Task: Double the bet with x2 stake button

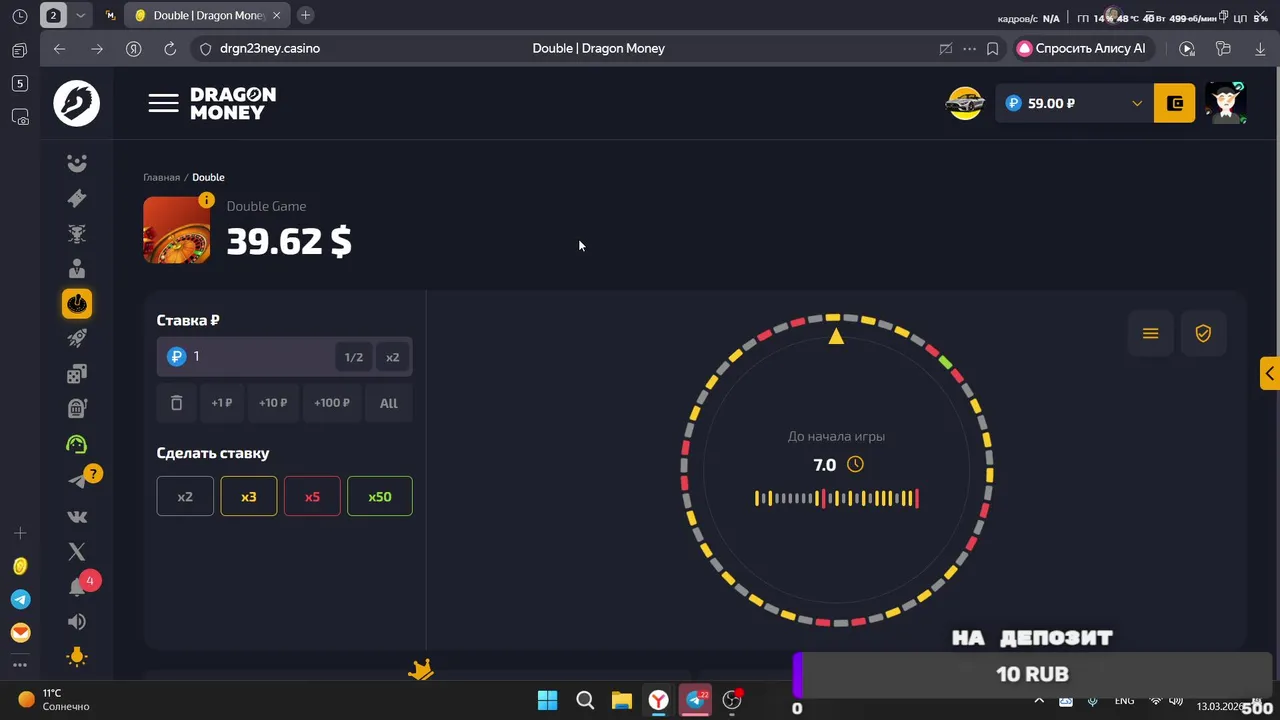Action: click(392, 357)
